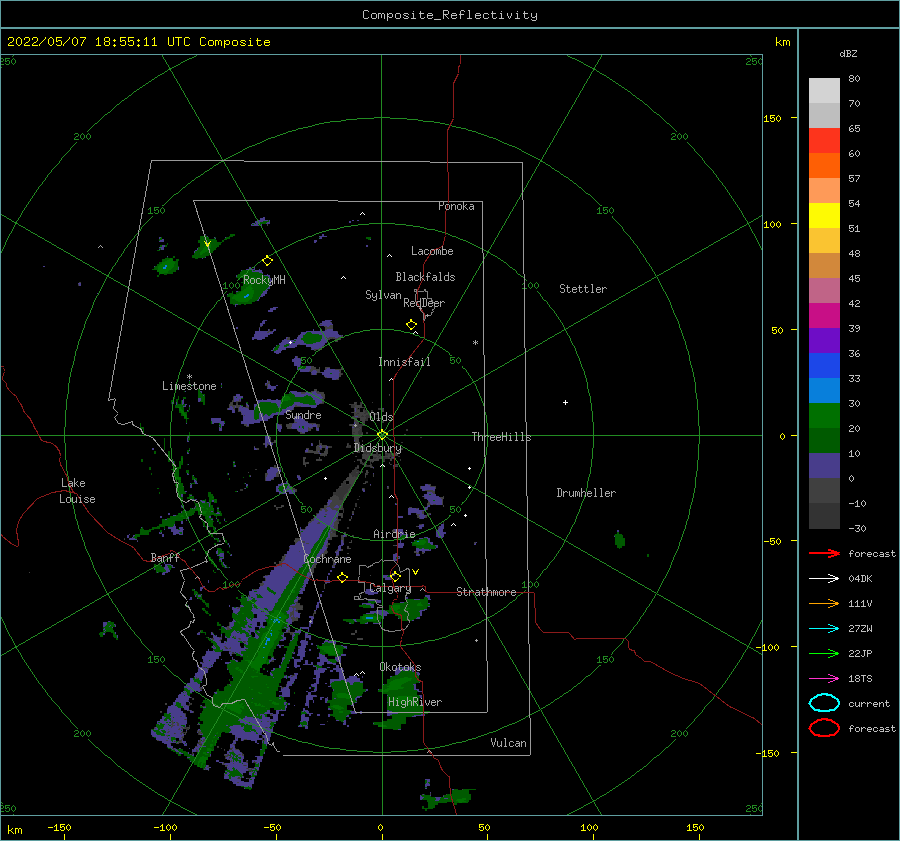
Task: Click the red forecast ellipse icon
Action: (824, 728)
